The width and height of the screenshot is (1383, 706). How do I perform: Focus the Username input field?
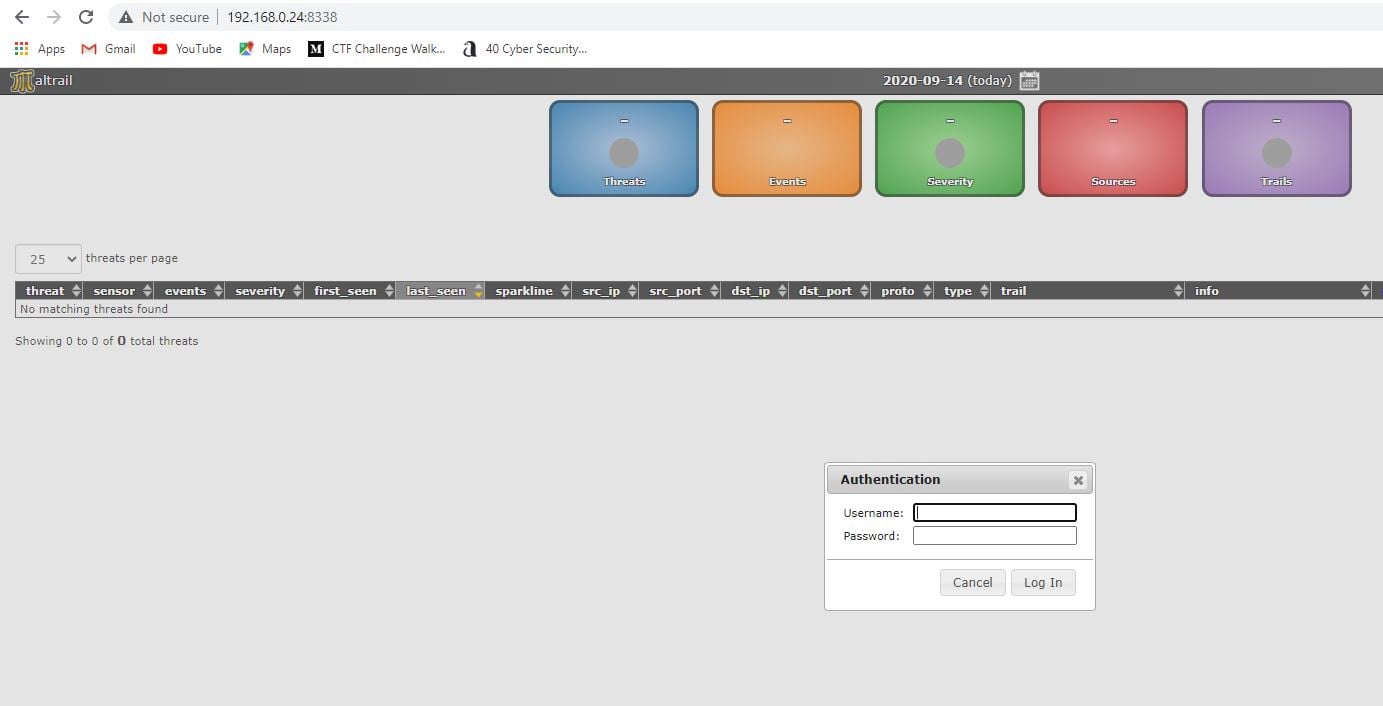coord(995,512)
